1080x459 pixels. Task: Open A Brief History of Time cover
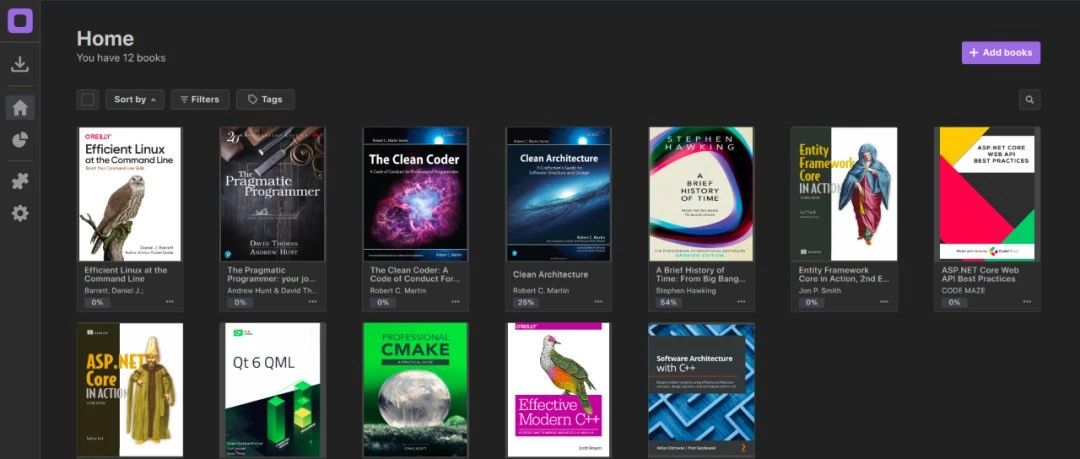[701, 194]
